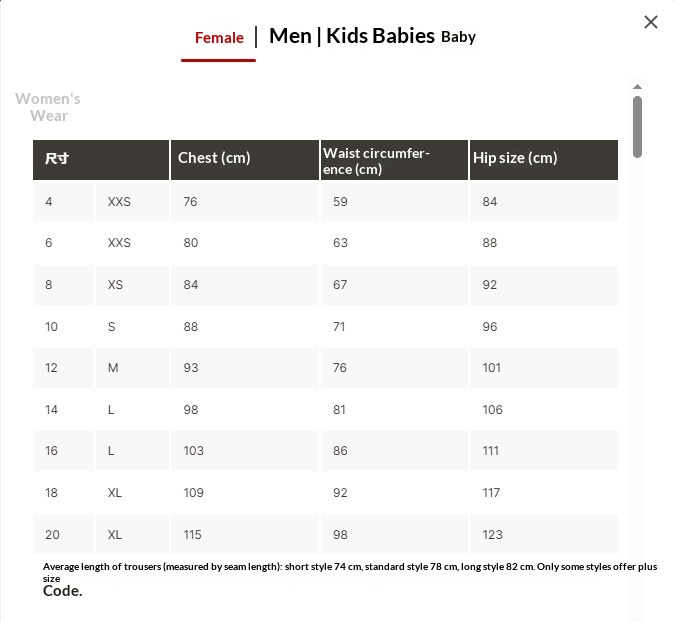This screenshot has height=622, width=675.
Task: Click hip value 111 in size 16 row
Action: [492, 451]
